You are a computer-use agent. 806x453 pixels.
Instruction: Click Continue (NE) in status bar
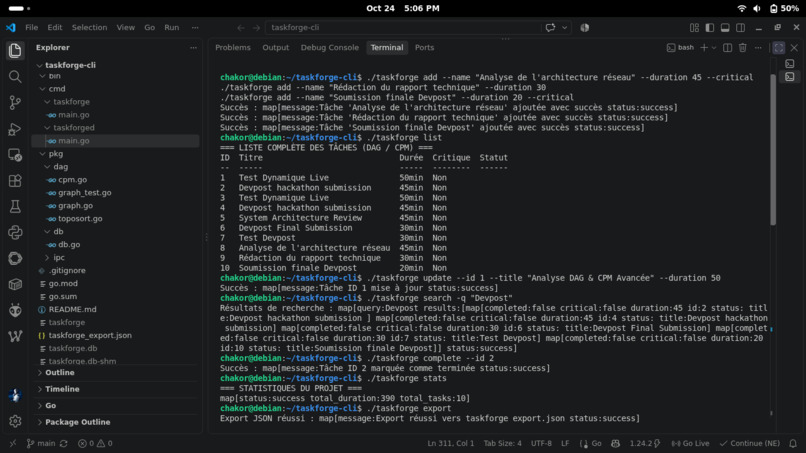tap(749, 443)
